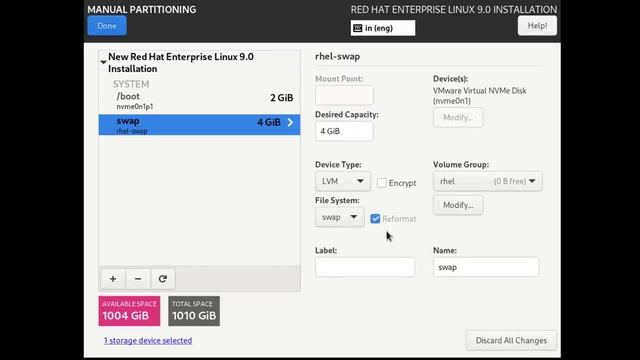640x360 pixels.
Task: Collapse New Red Hat Enterprise Linux 9.0 Installation
Action: [x=103, y=62]
